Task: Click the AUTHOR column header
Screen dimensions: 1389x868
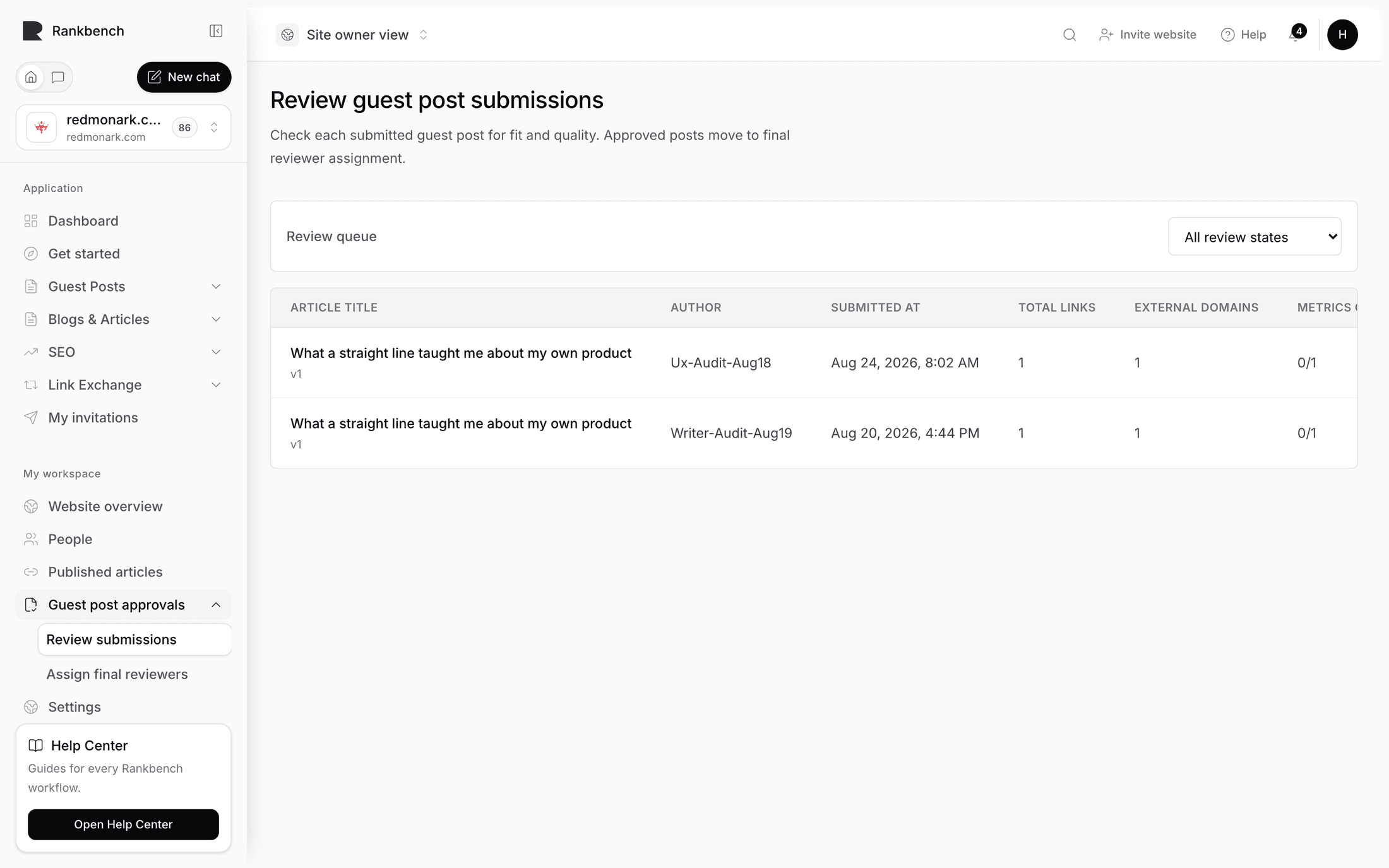Action: coord(696,307)
